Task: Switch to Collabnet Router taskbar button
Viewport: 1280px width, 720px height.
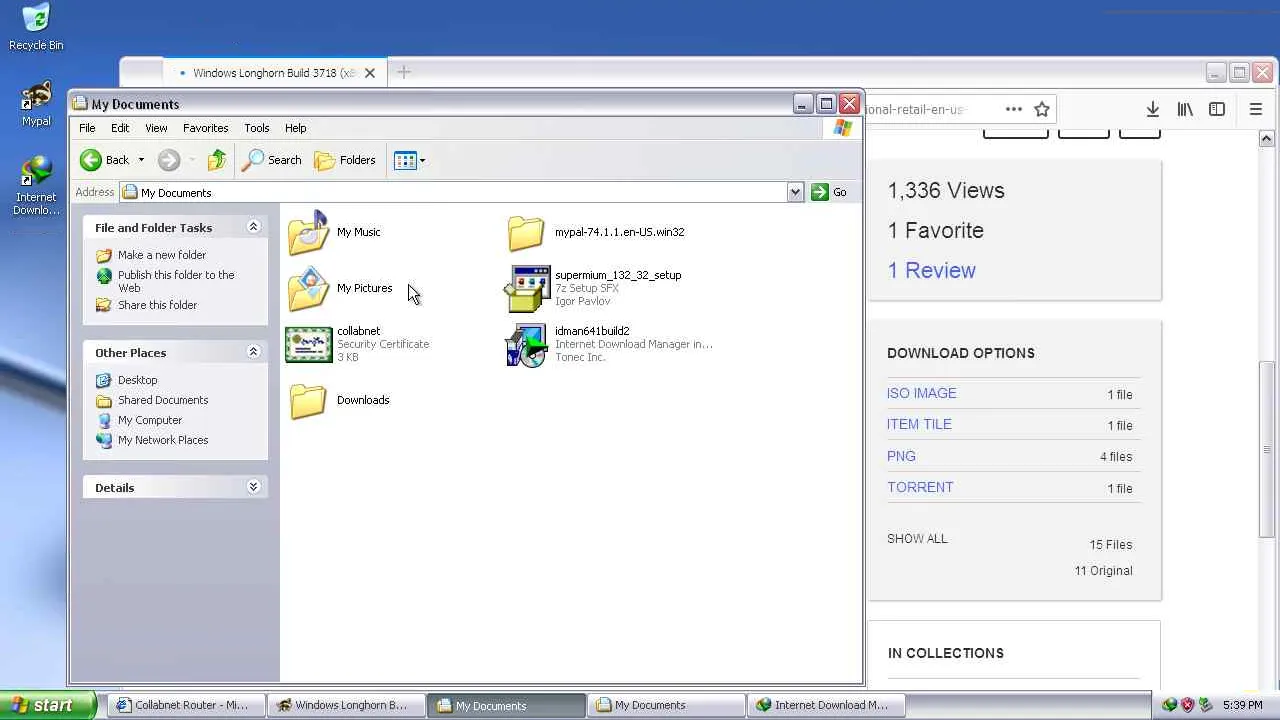Action: (x=188, y=705)
